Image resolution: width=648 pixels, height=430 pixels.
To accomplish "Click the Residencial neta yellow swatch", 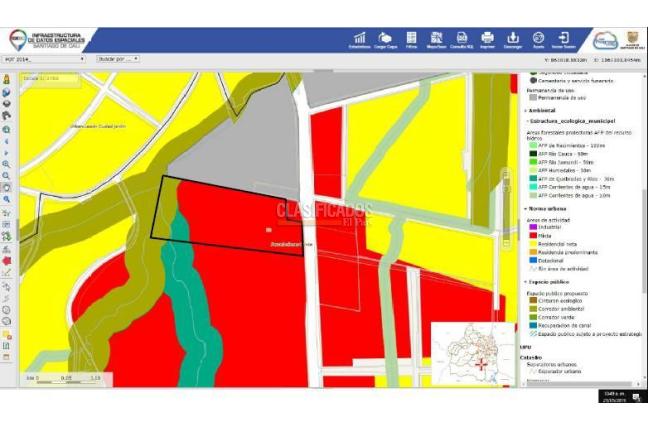I will pyautogui.click(x=533, y=244).
